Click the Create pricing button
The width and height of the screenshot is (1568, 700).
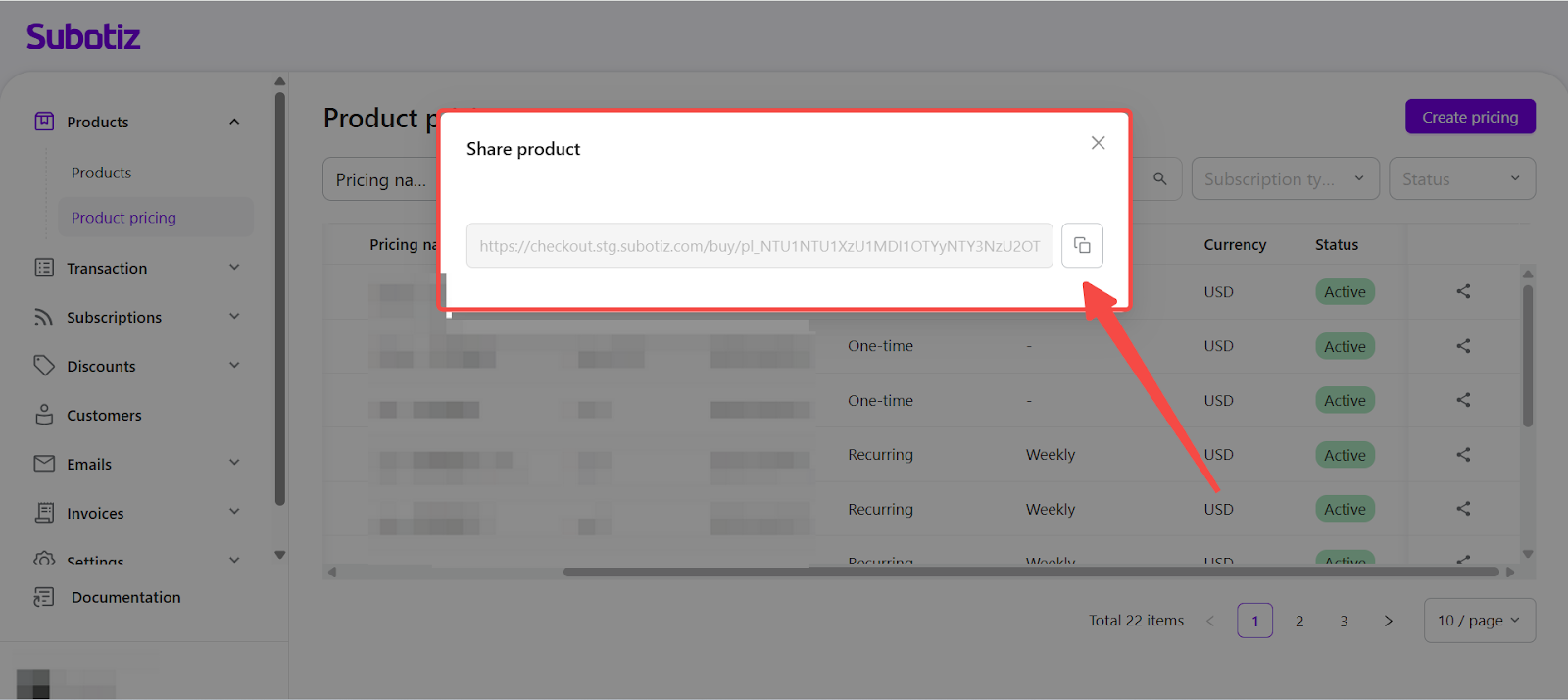[x=1469, y=117]
